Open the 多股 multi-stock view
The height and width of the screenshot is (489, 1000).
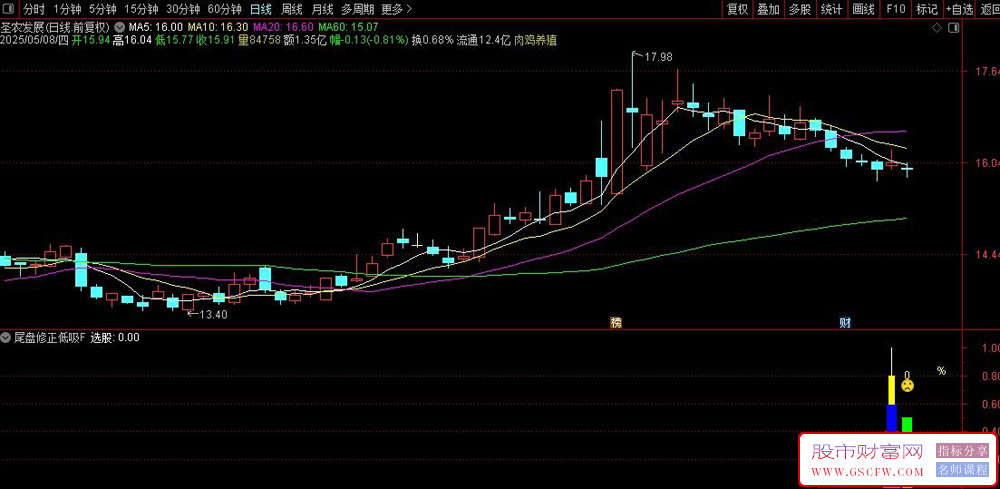800,9
